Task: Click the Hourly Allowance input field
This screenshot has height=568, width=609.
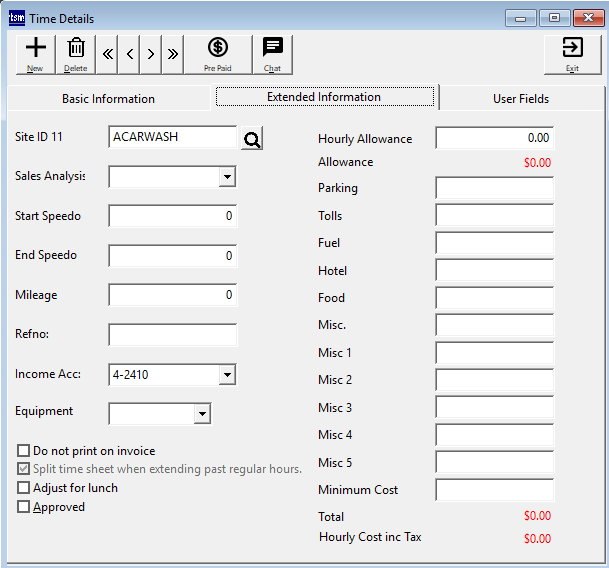Action: [x=494, y=139]
